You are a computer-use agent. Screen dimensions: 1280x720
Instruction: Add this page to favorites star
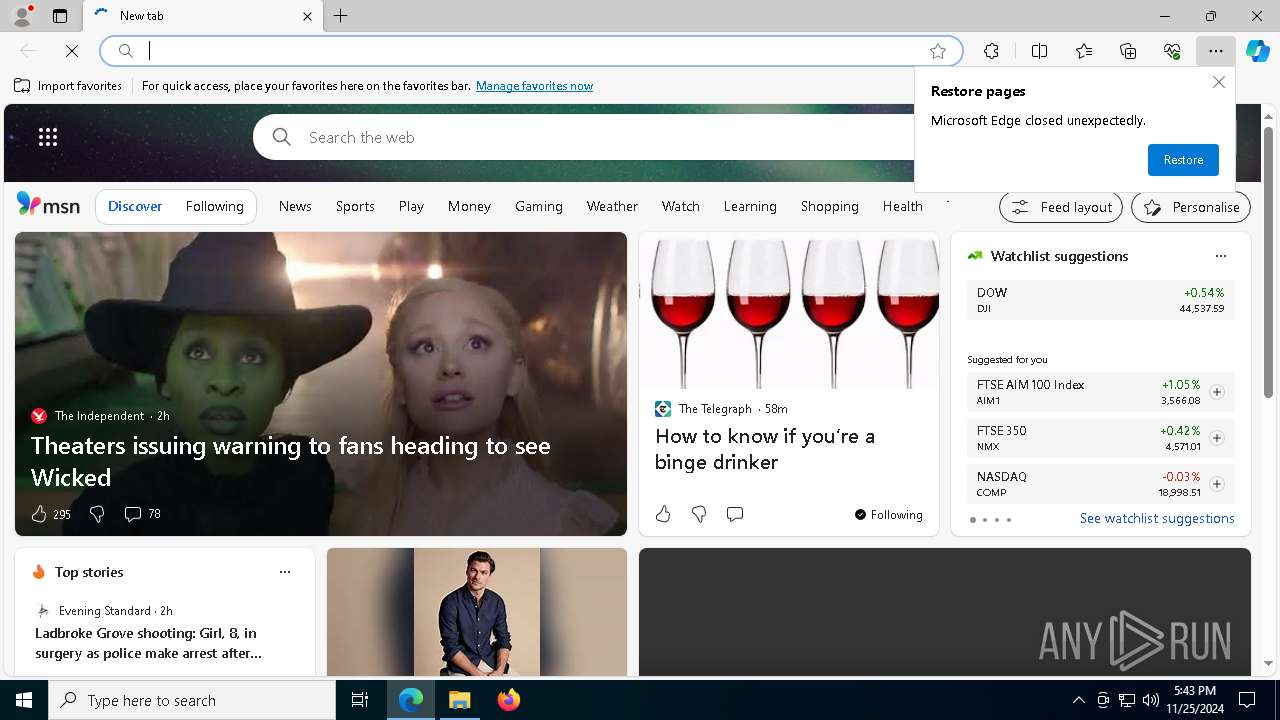click(x=937, y=51)
